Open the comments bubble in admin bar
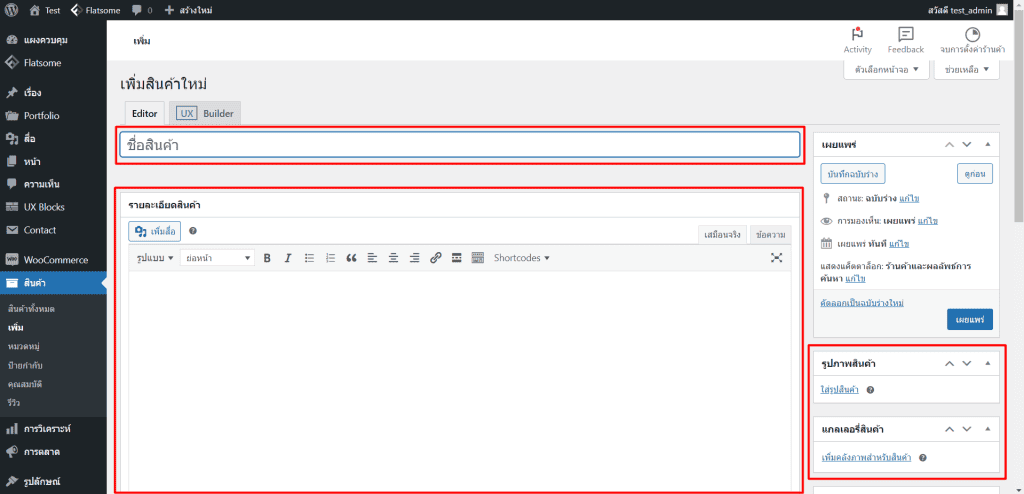Image resolution: width=1024 pixels, height=494 pixels. [142, 10]
